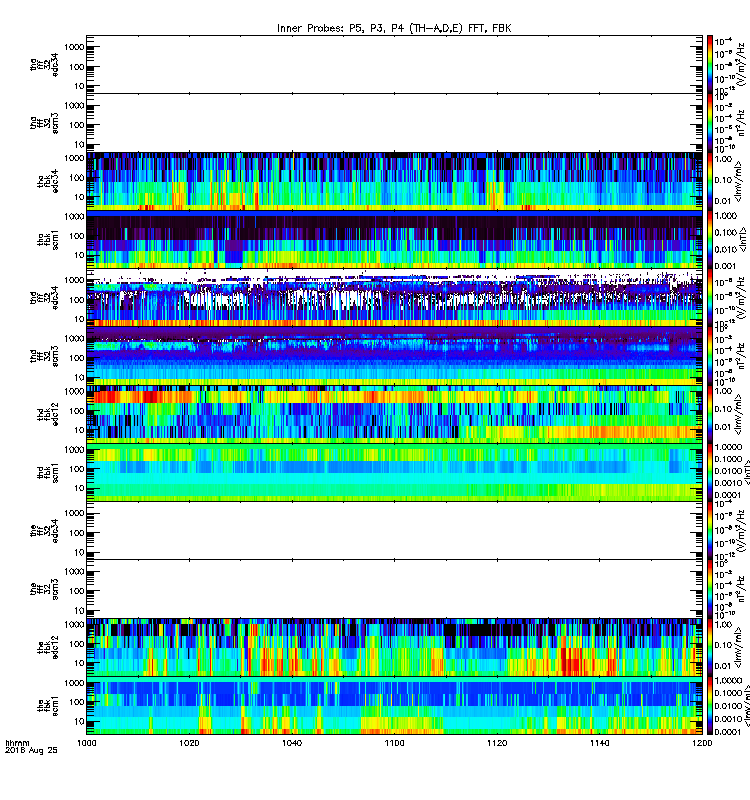The width and height of the screenshot is (750, 800).
Task: Click the 1100 time tick label on x-axis
Action: click(394, 743)
